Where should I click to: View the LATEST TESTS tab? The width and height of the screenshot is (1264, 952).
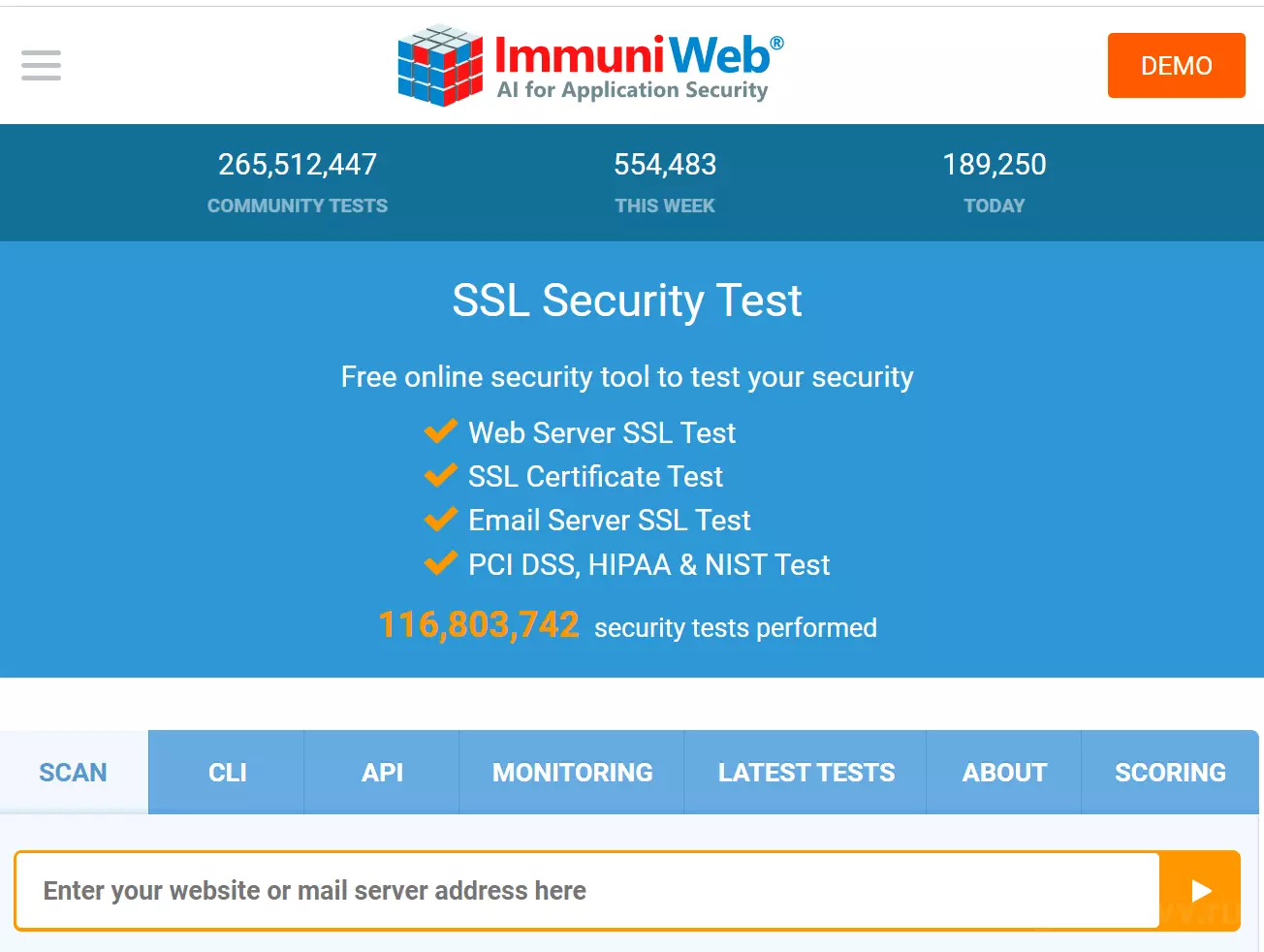(x=806, y=773)
